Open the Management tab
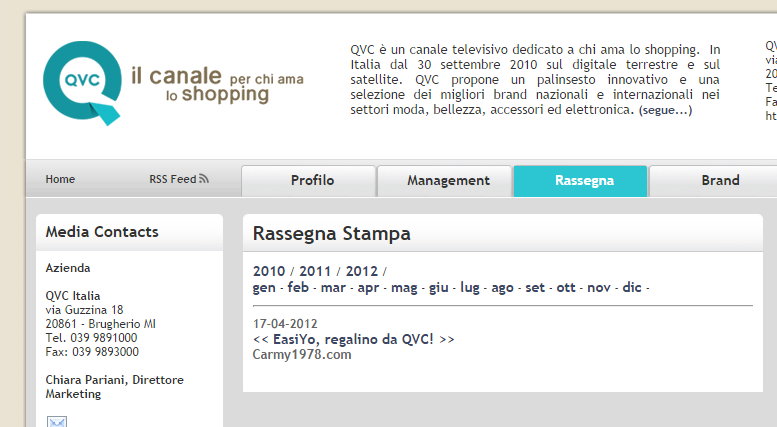The image size is (777, 427). [444, 181]
